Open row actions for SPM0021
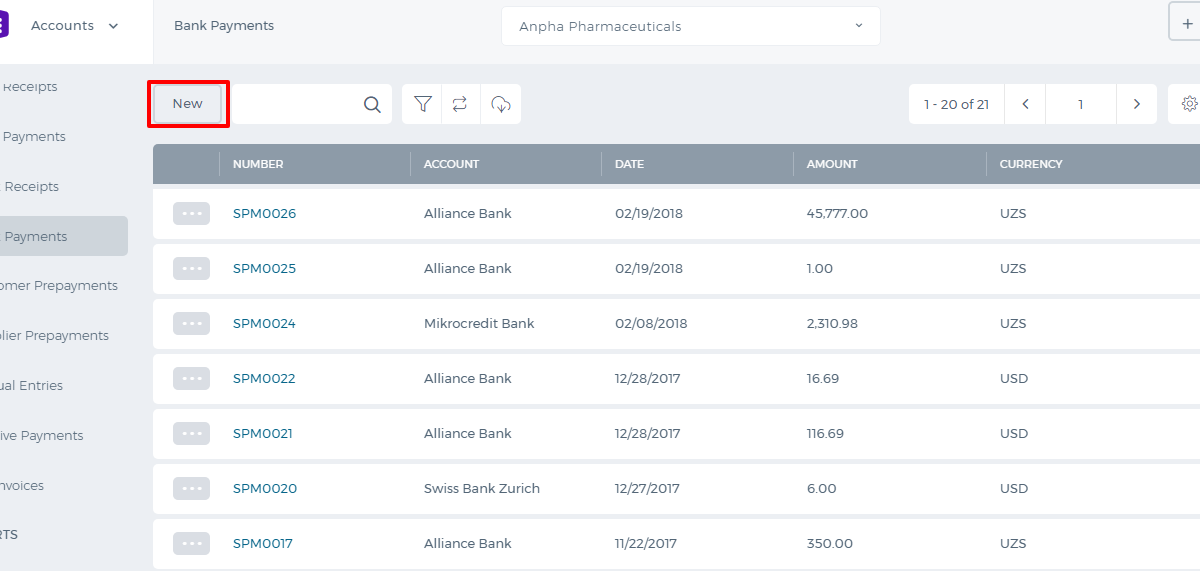1200x571 pixels. pyautogui.click(x=191, y=433)
